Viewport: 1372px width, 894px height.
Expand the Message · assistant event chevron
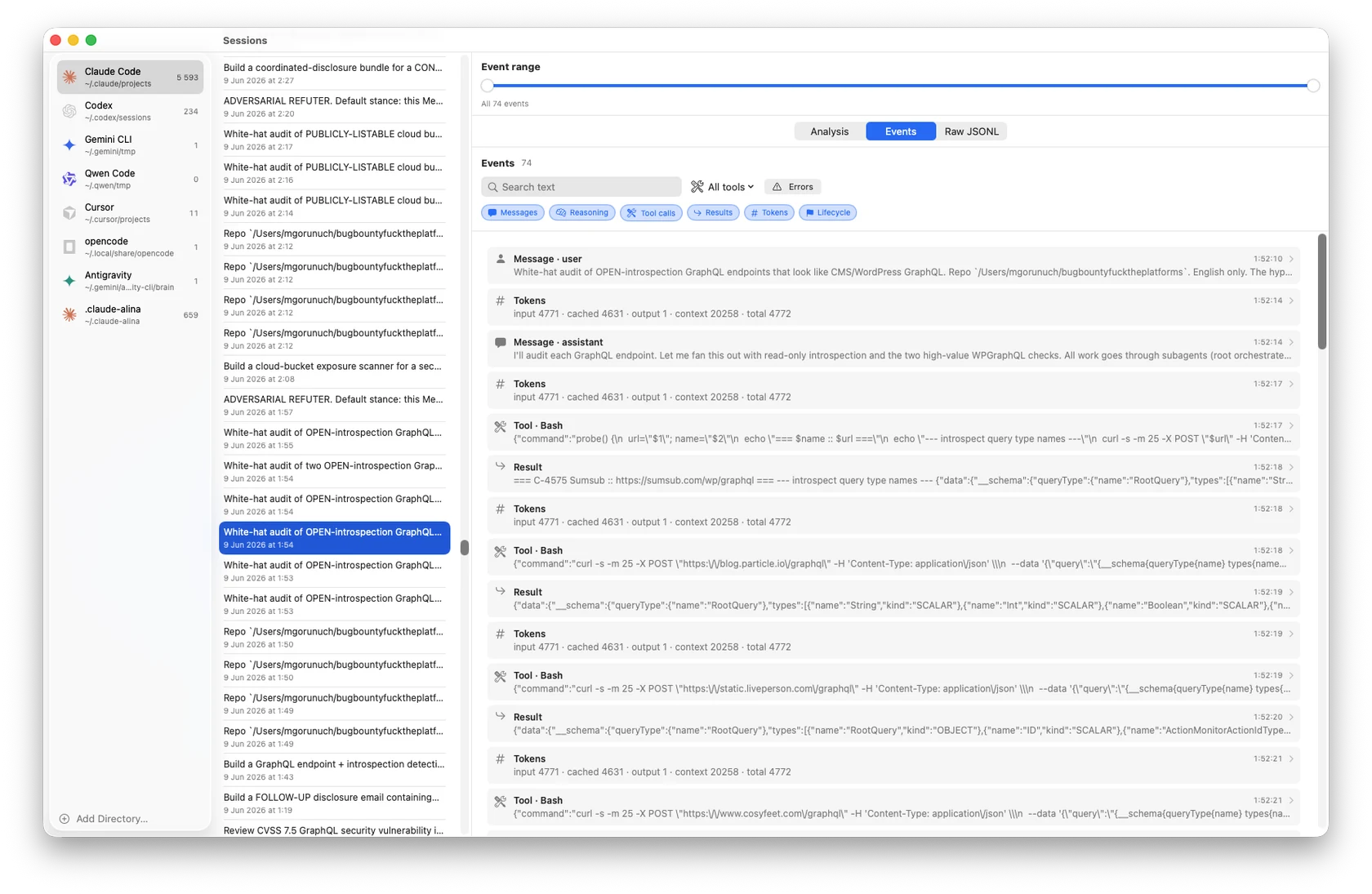coord(1291,342)
